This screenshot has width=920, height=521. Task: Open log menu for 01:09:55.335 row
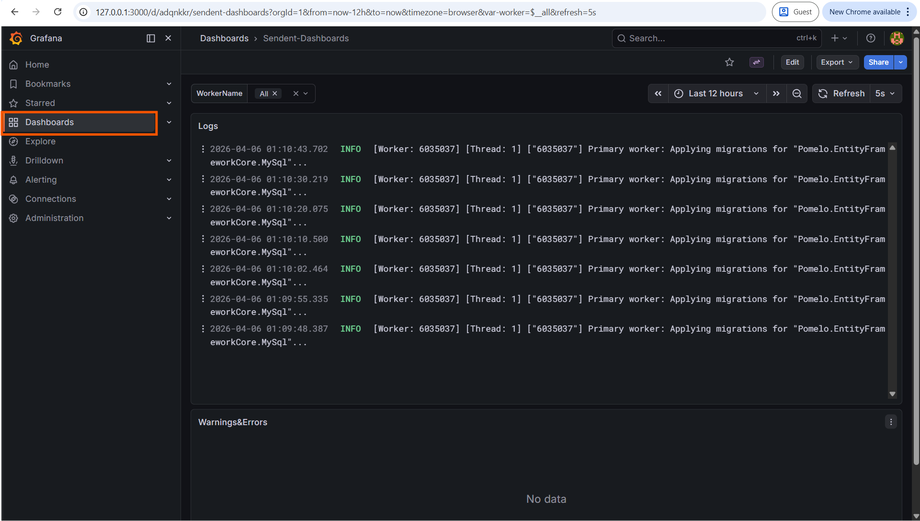click(203, 299)
